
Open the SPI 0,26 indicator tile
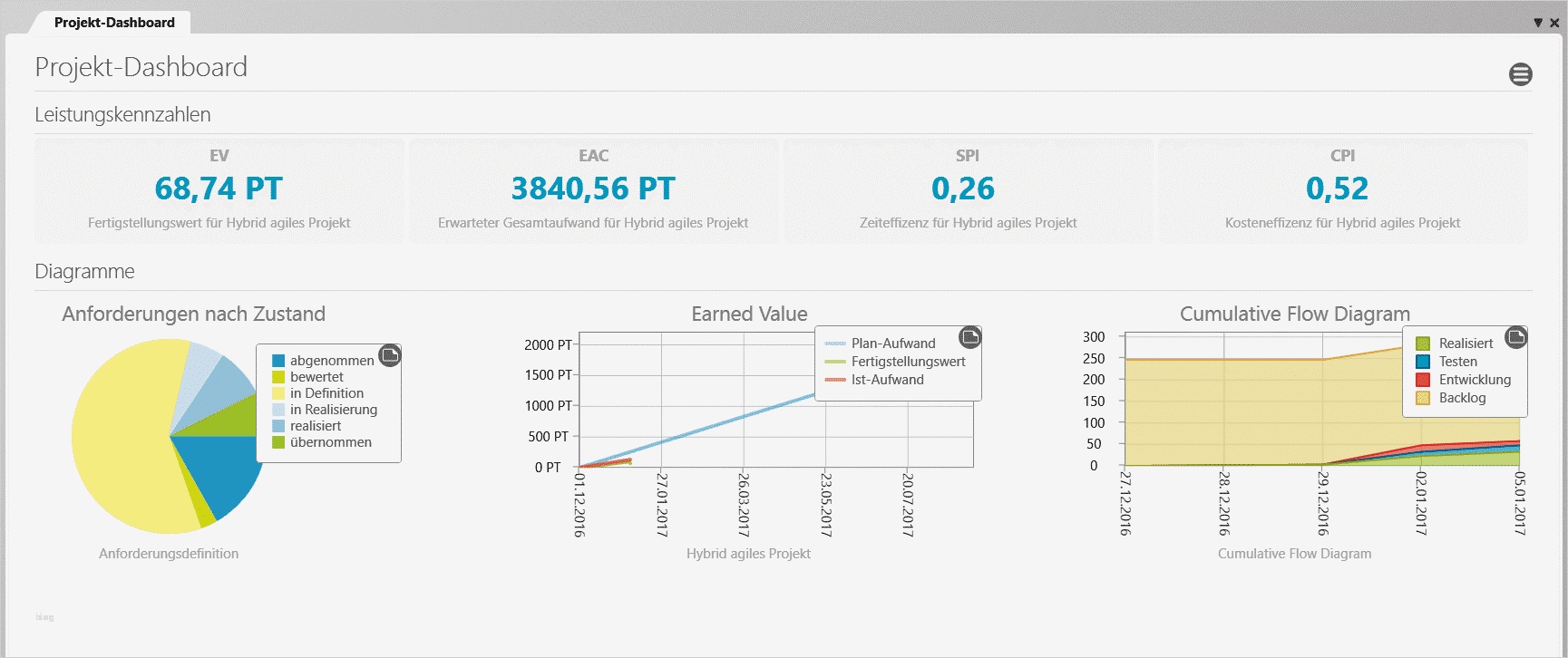pos(968,190)
